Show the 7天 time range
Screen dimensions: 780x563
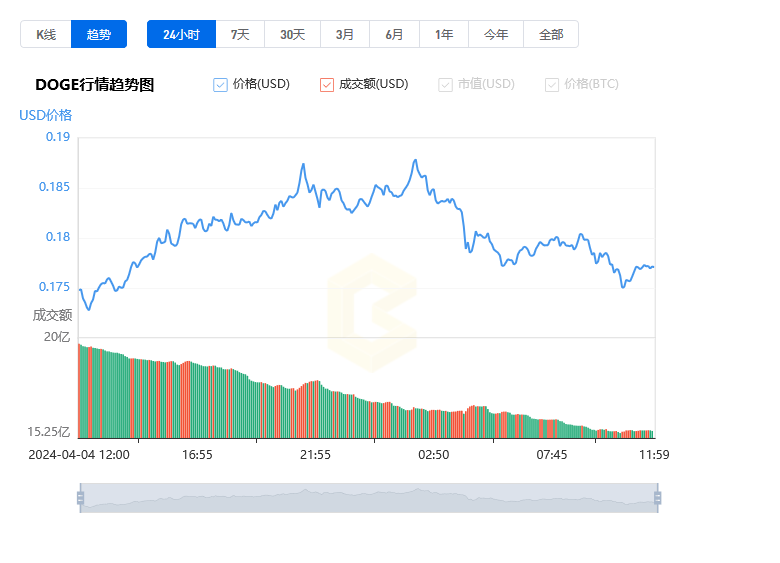tap(240, 34)
